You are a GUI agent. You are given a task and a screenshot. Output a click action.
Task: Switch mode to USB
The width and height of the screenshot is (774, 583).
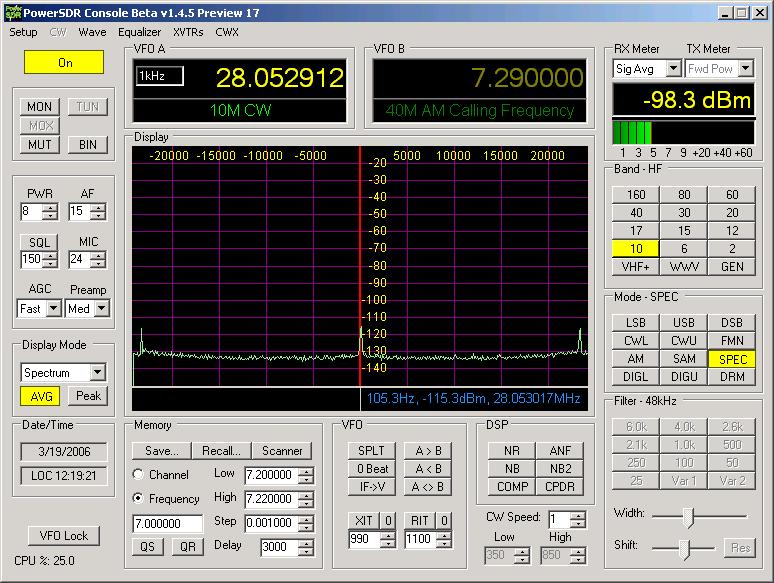click(684, 323)
